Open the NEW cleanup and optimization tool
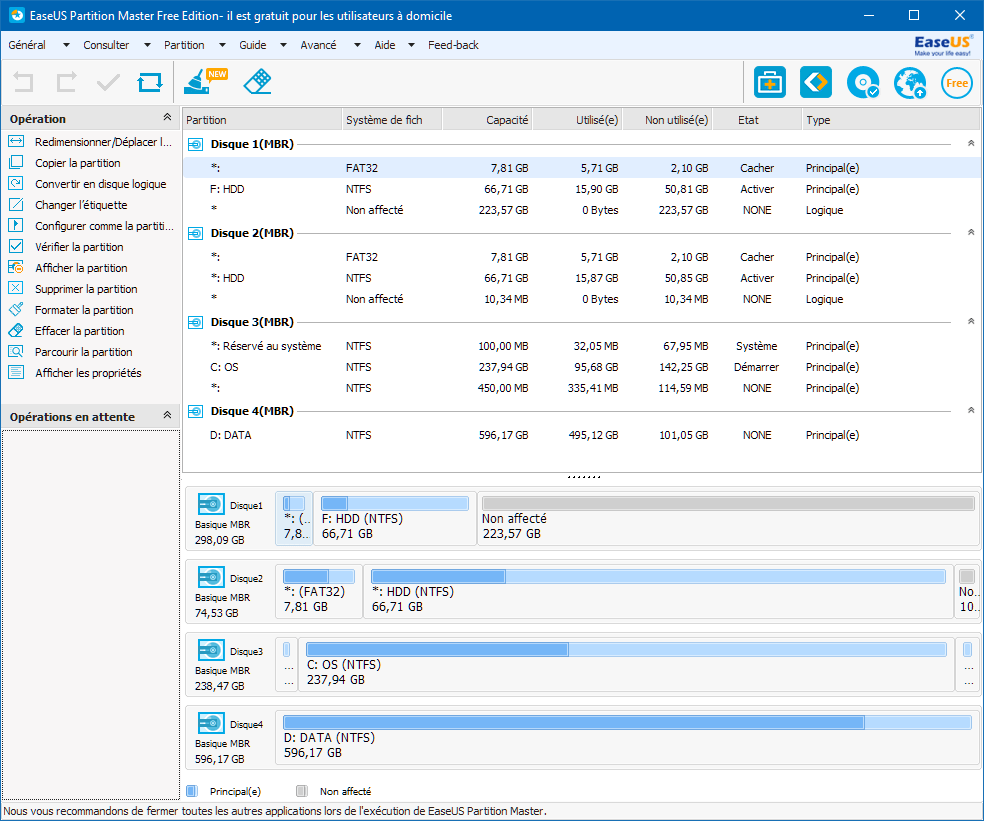This screenshot has height=821, width=984. coord(205,82)
